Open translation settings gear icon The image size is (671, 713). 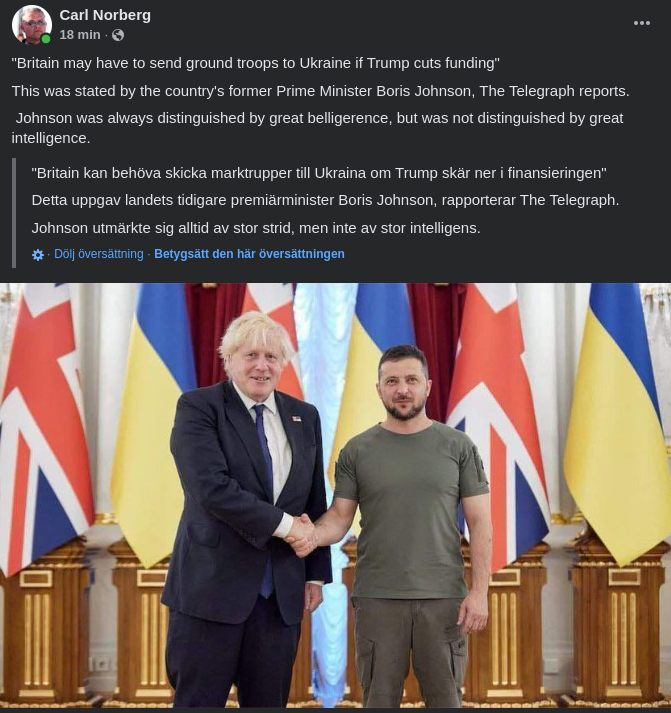(x=38, y=255)
